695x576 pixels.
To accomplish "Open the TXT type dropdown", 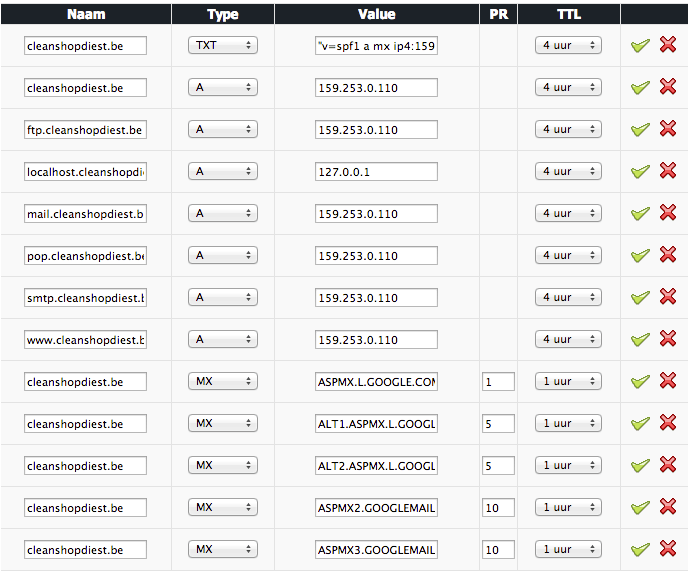I will tap(223, 45).
